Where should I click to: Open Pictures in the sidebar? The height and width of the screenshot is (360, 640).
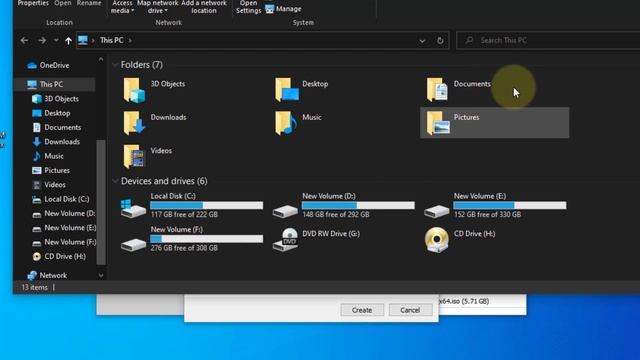[51, 170]
